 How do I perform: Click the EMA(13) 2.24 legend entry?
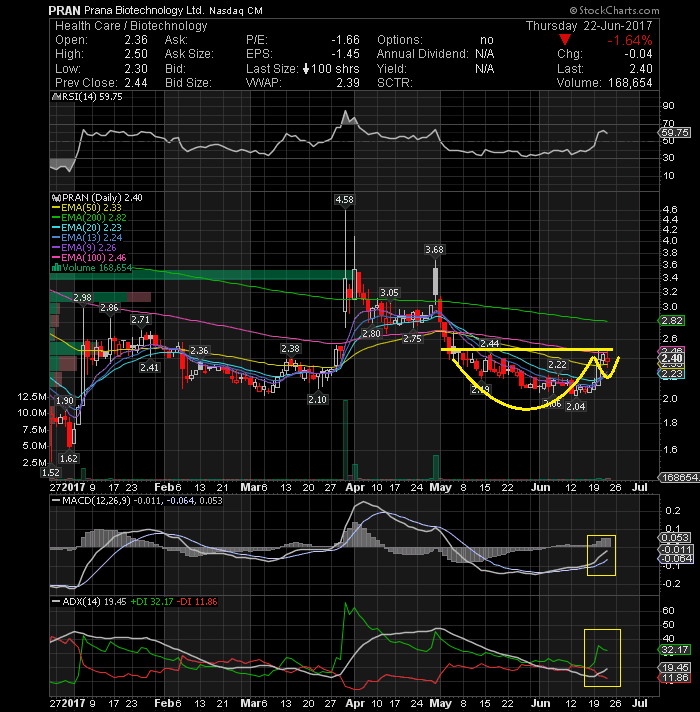[91, 237]
